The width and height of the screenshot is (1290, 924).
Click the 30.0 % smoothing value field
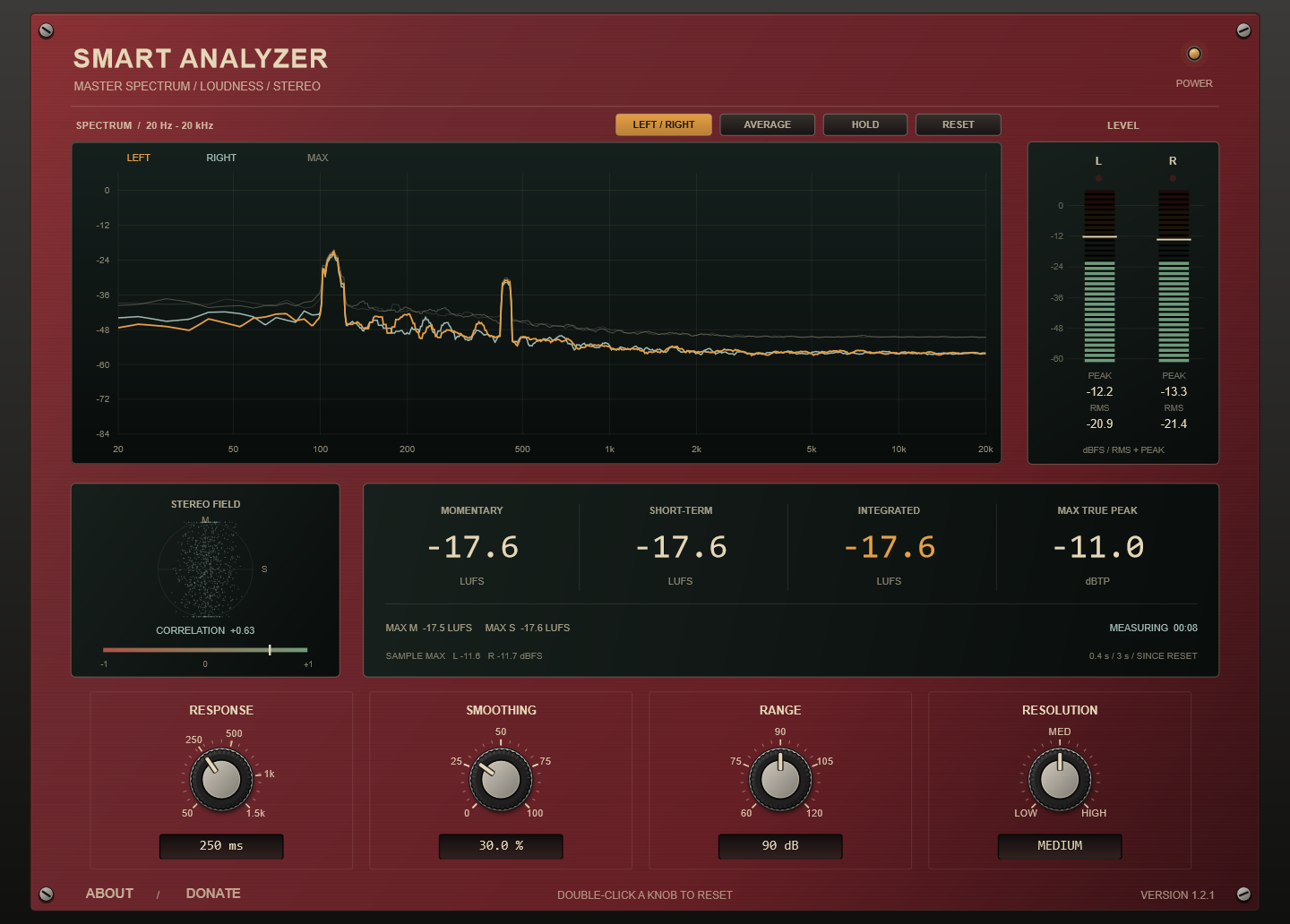(501, 846)
